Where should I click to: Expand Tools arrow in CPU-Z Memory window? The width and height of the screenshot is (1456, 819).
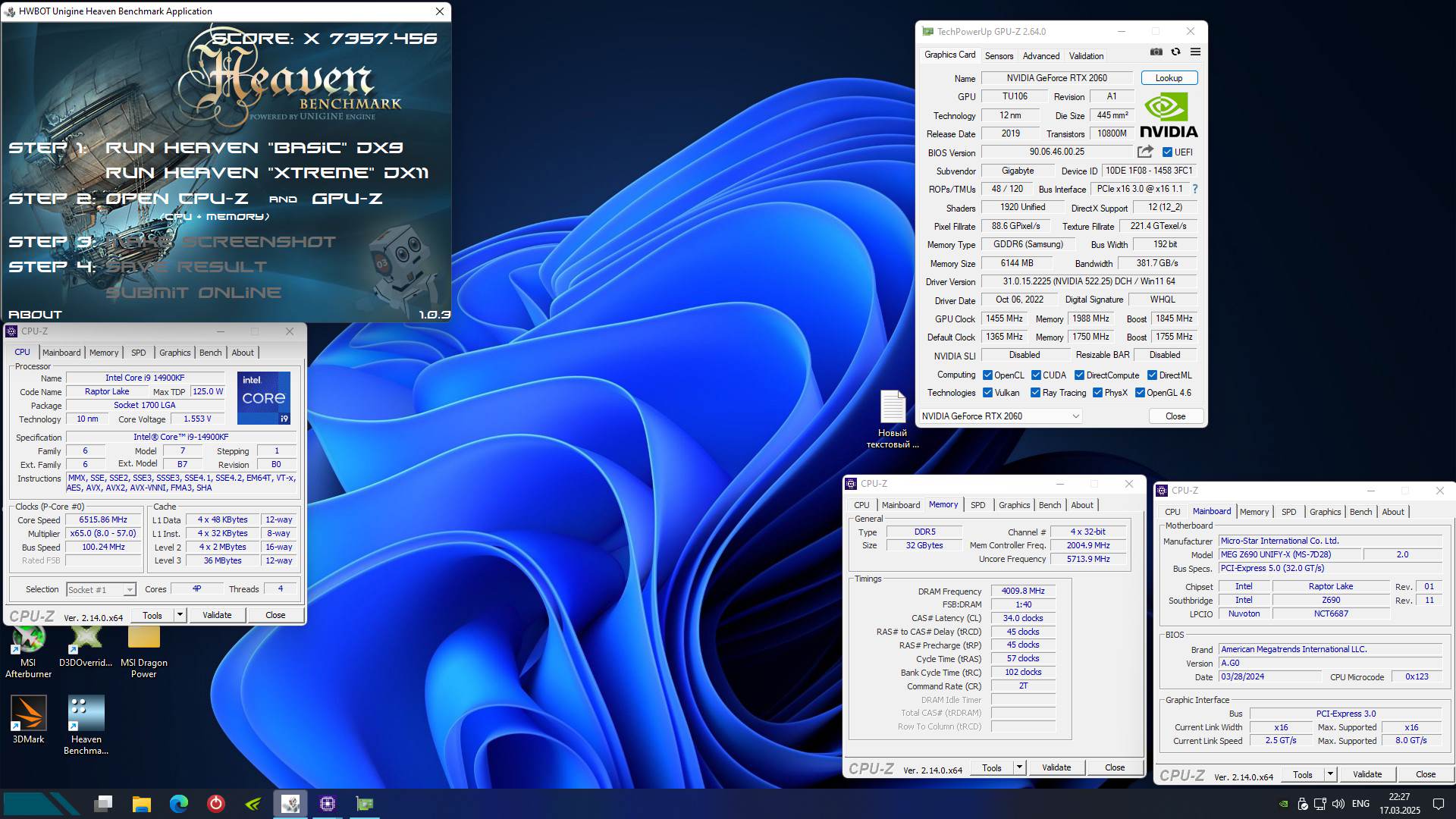click(x=1019, y=767)
